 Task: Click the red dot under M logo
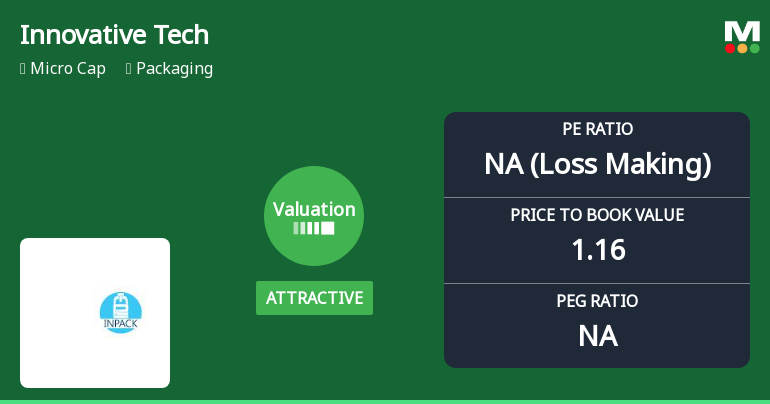tap(731, 48)
